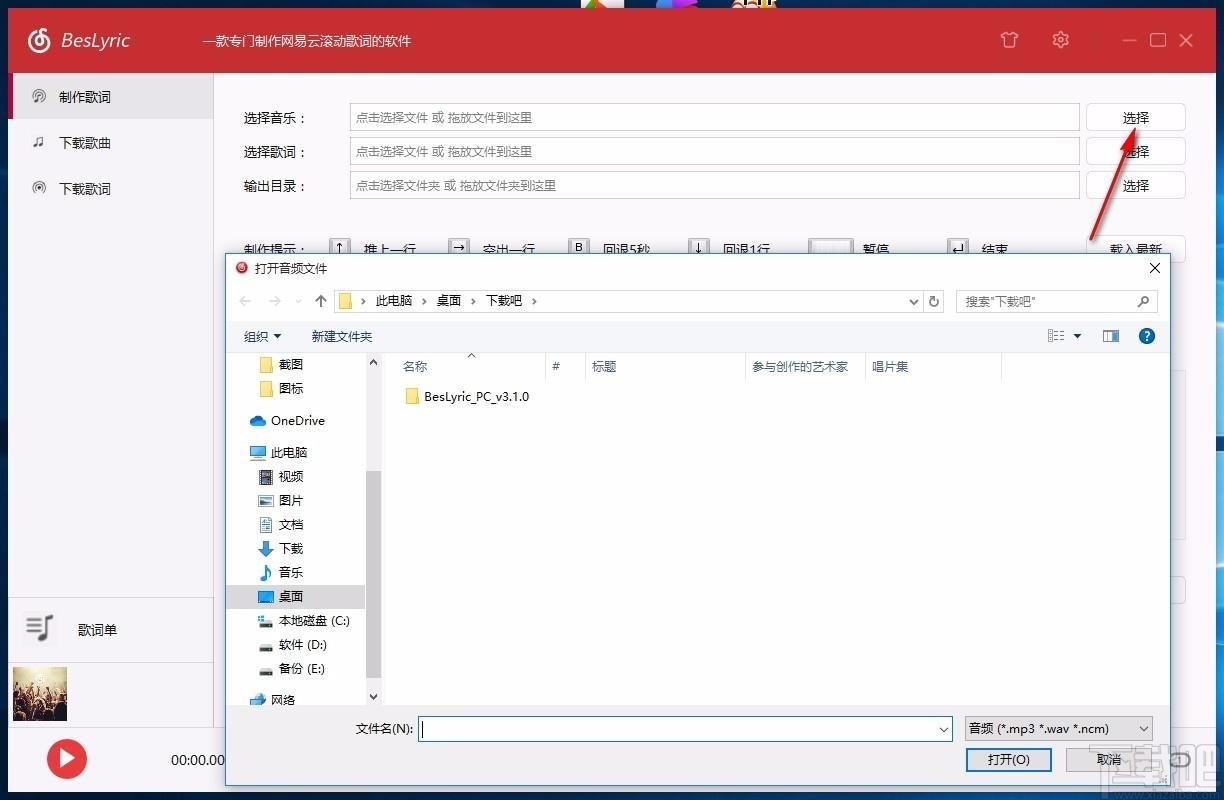
Task: Select 下载 in navigation tree
Action: [x=291, y=549]
